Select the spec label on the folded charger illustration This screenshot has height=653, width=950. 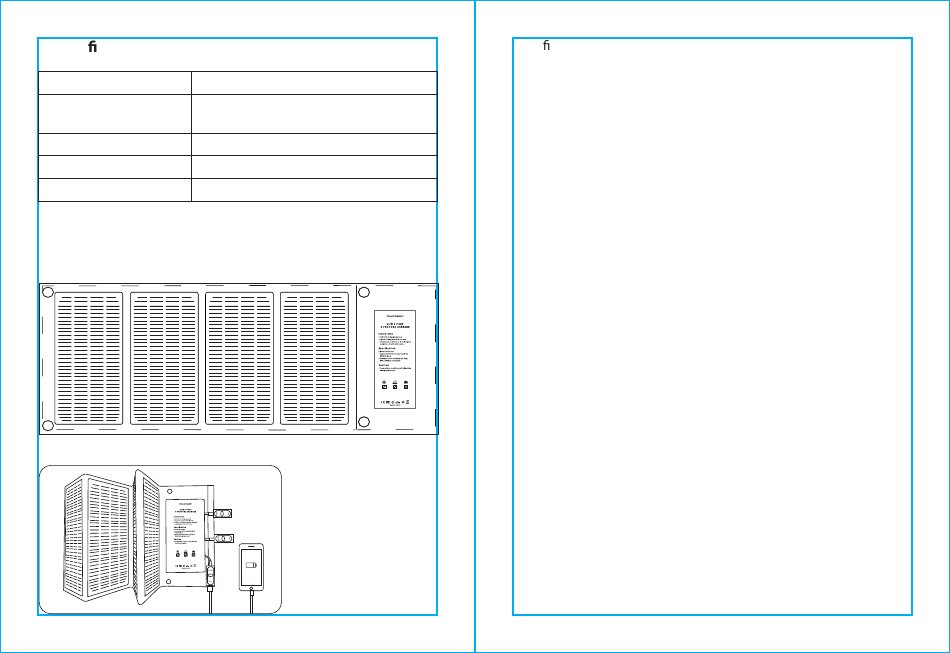(x=185, y=535)
